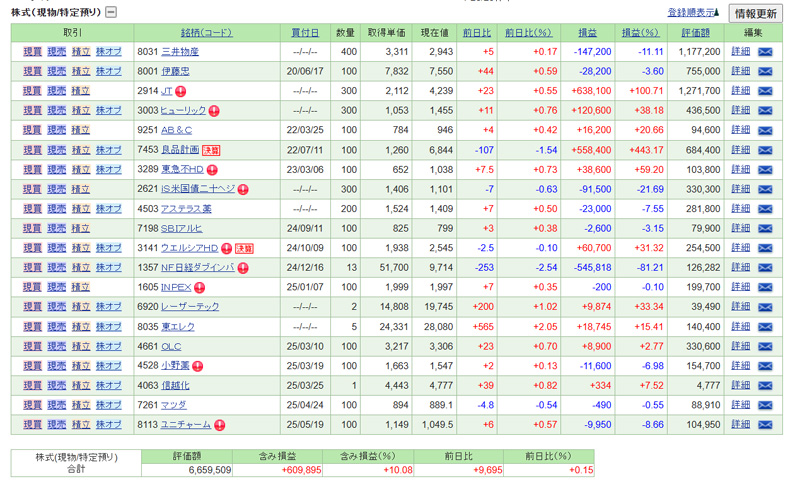This screenshot has height=484, width=800.
Task: Click 決算 badge next to ウエルシアHD
Action: coord(244,249)
